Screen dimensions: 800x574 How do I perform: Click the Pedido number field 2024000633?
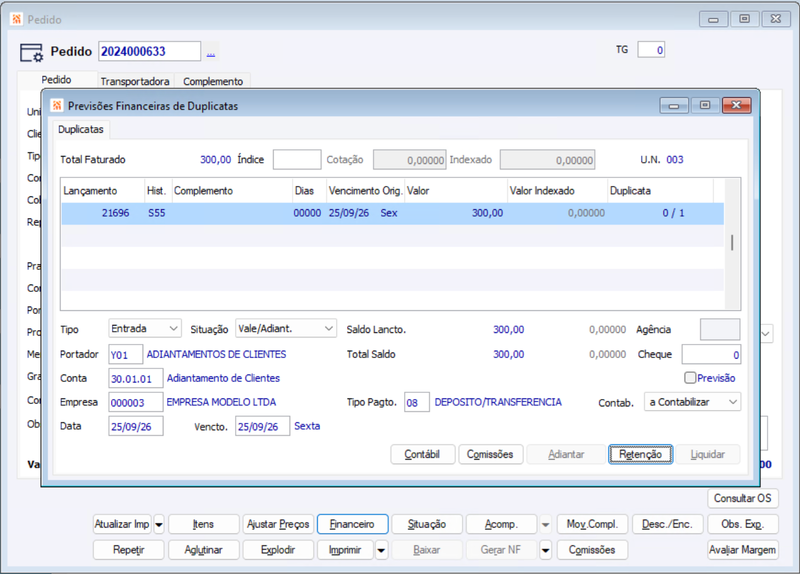coord(149,52)
